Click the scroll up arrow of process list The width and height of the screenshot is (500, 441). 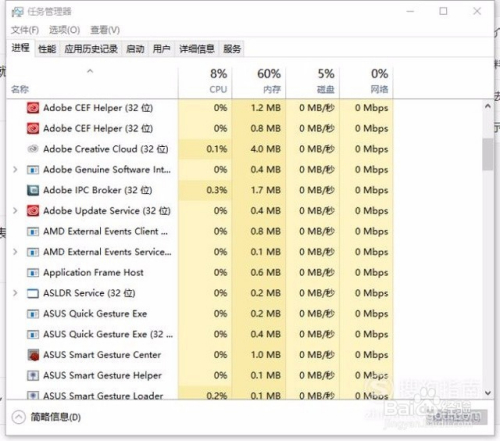tap(488, 106)
